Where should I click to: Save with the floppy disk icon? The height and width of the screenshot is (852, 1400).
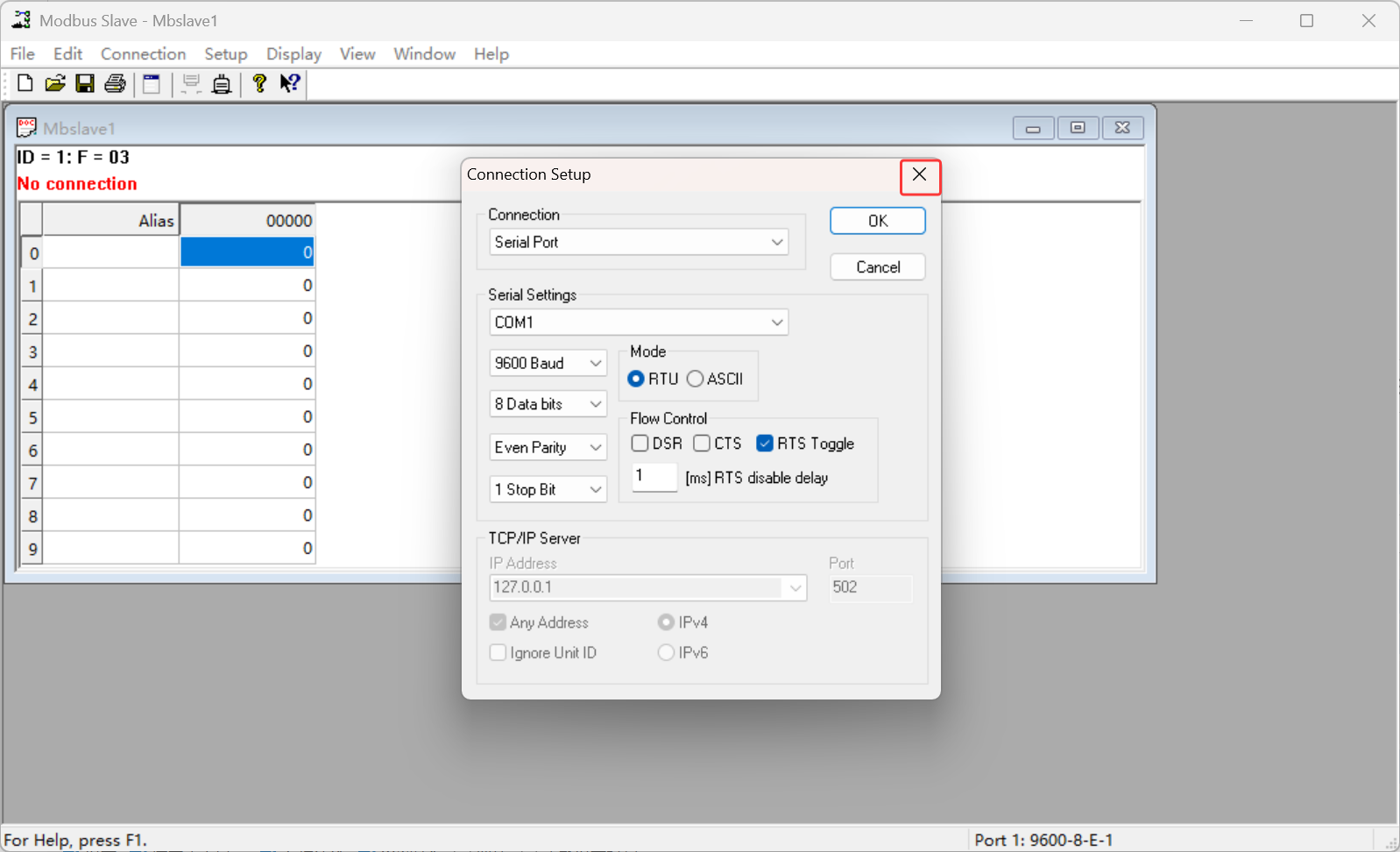point(85,83)
